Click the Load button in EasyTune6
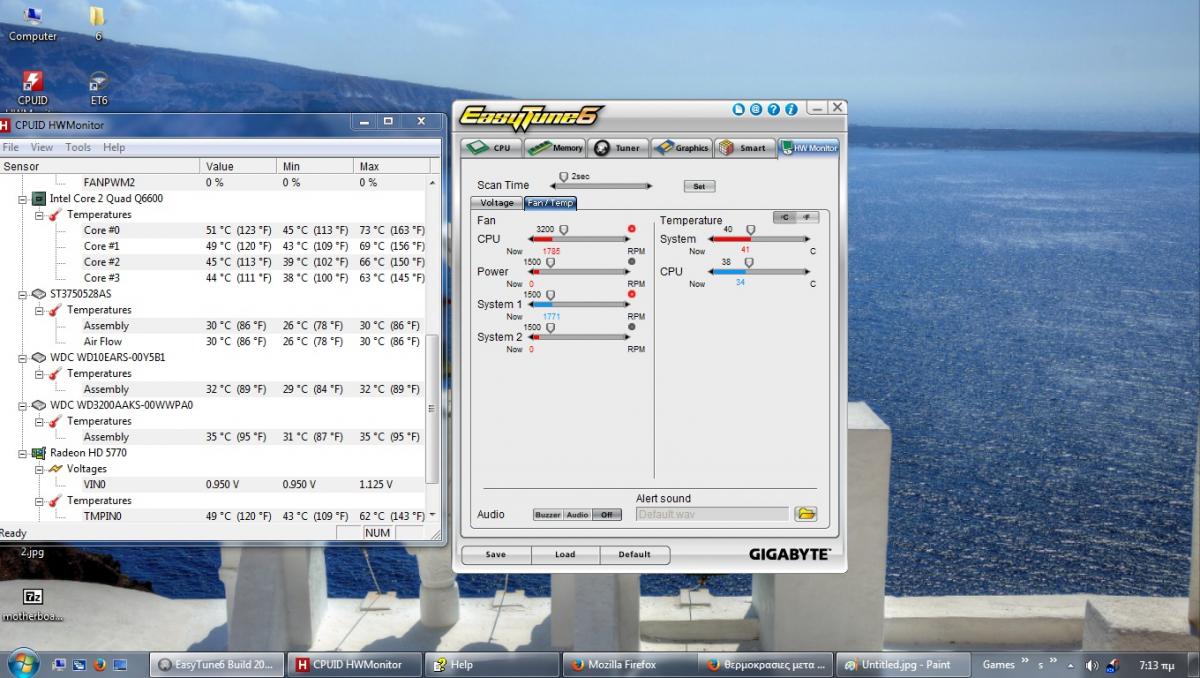 [x=565, y=554]
